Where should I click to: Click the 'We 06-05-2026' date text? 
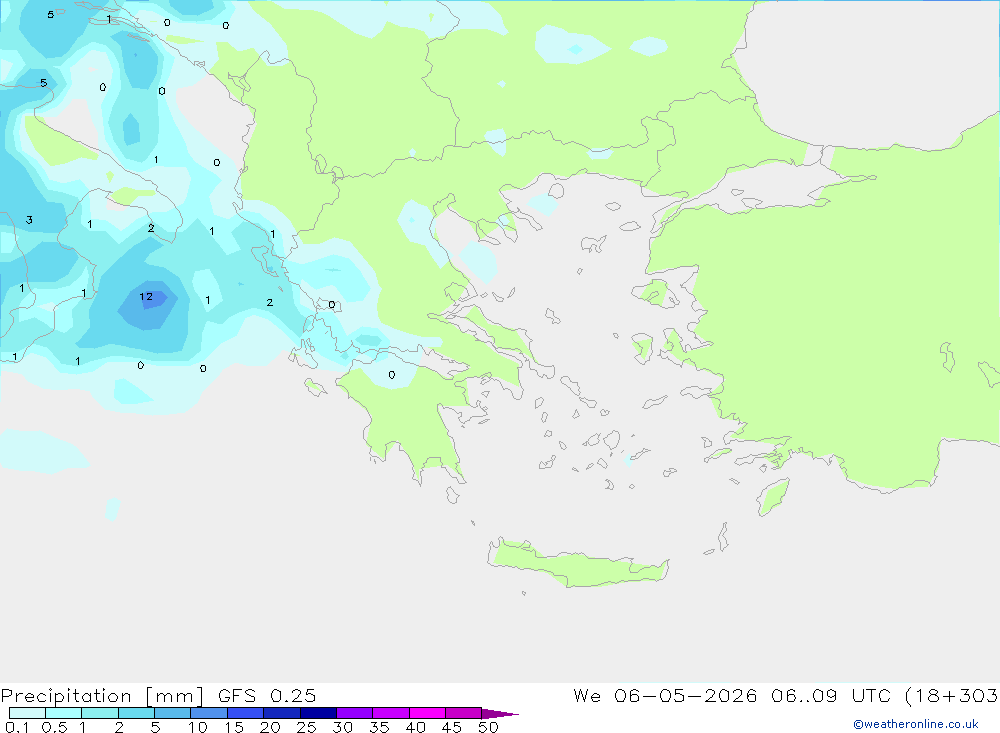click(665, 695)
